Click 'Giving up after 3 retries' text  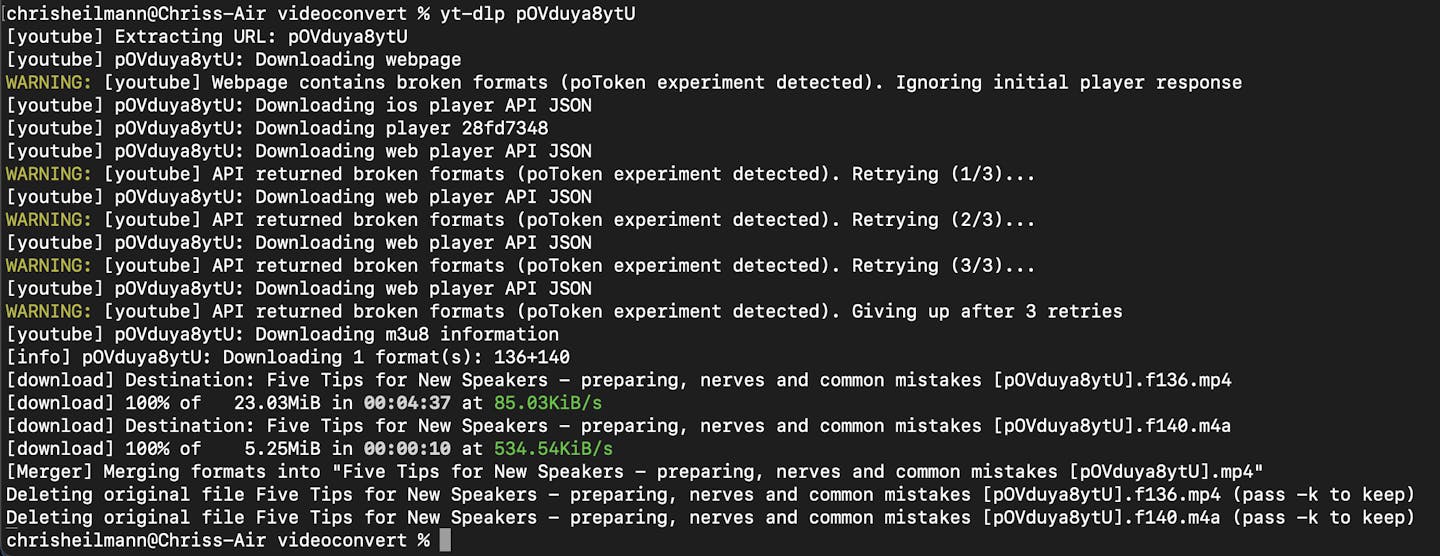coord(986,311)
